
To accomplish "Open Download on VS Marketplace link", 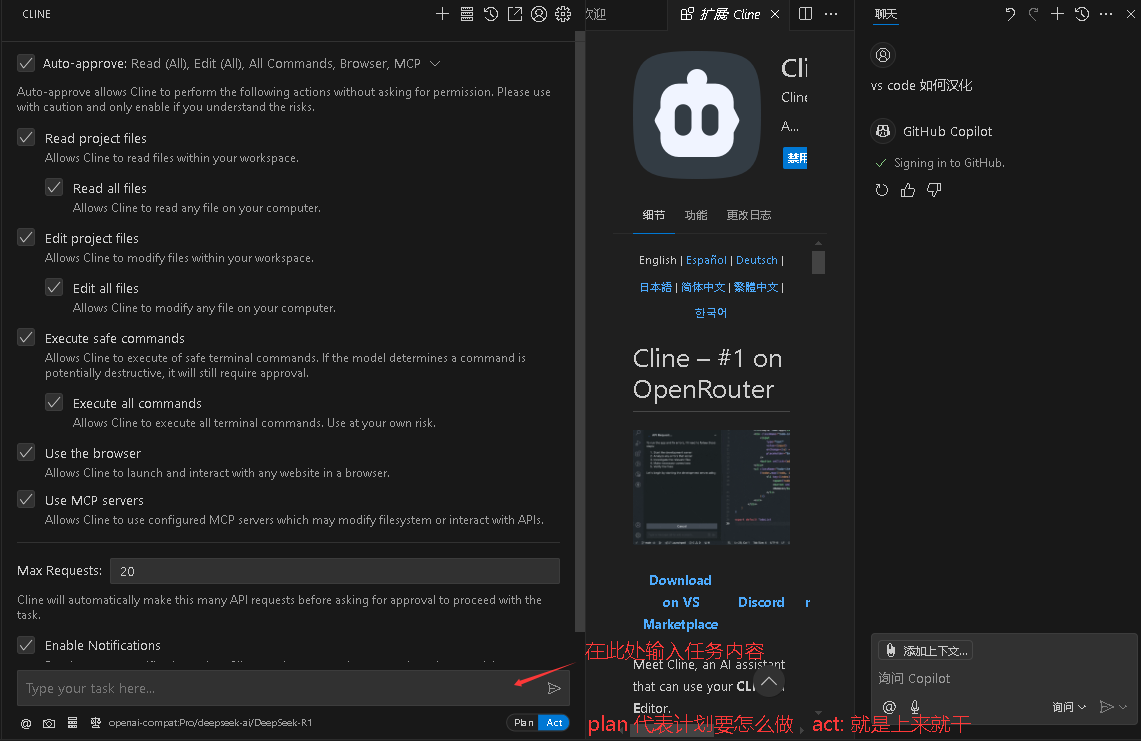I will click(x=680, y=602).
